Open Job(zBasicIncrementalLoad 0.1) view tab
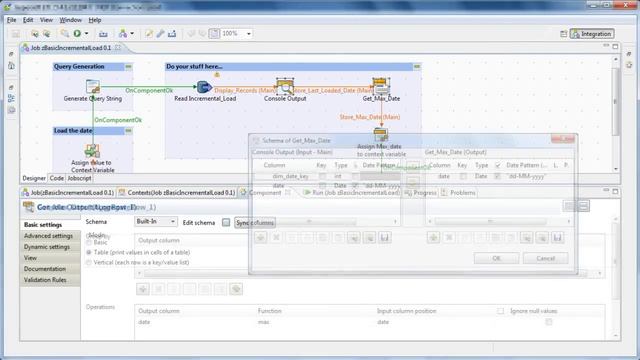 pos(68,192)
